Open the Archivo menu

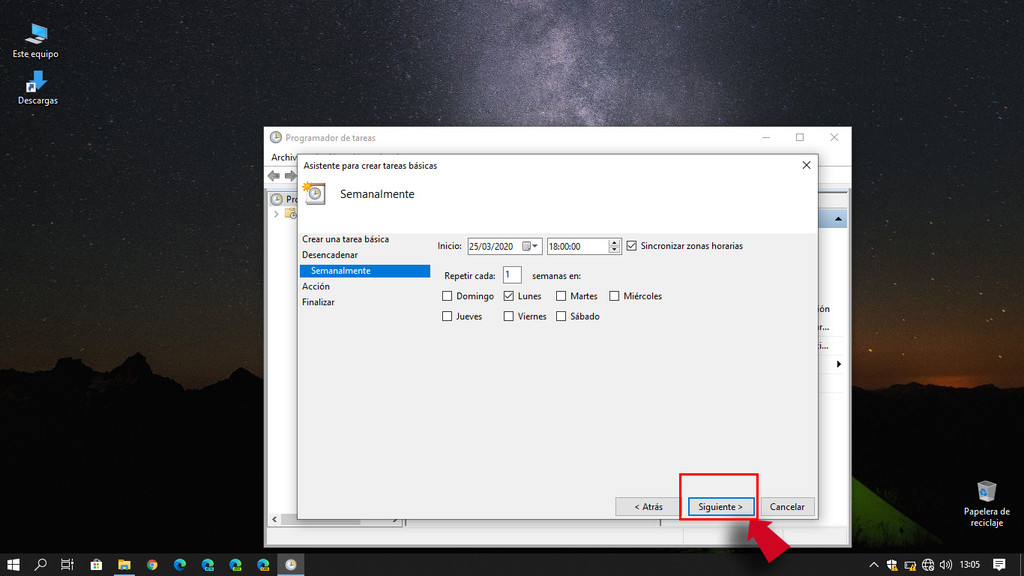coord(284,157)
